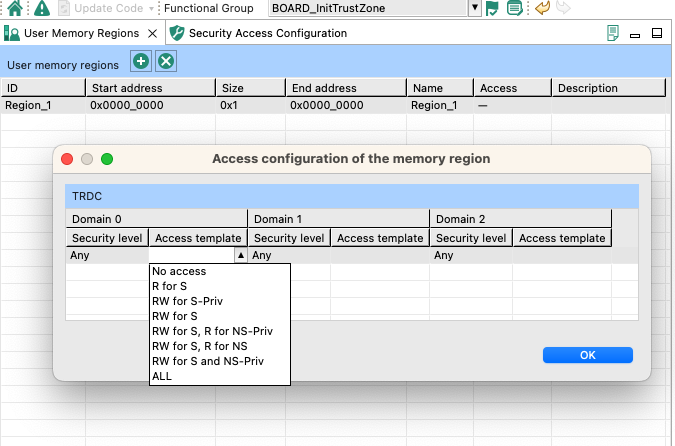Remove the selected user memory region
The height and width of the screenshot is (446, 675).
[x=166, y=62]
